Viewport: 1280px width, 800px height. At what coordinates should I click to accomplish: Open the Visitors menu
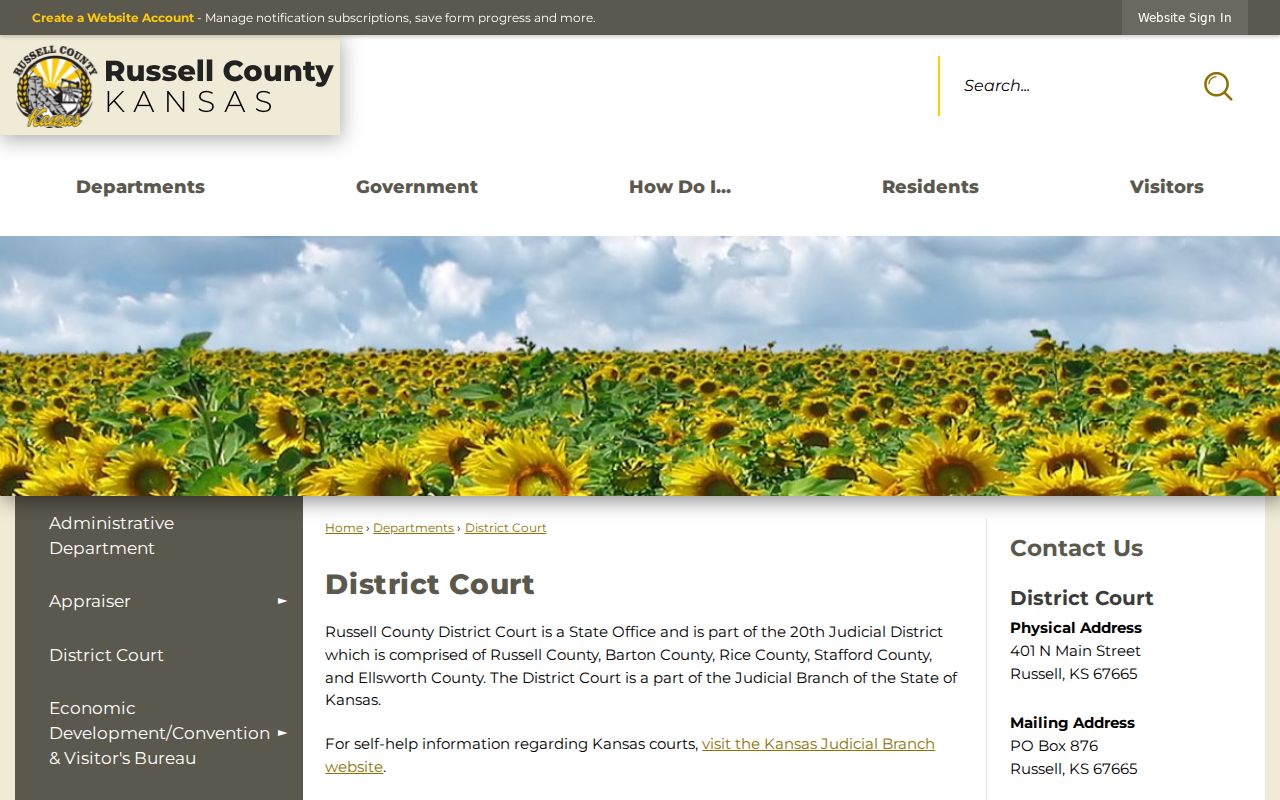pyautogui.click(x=1167, y=187)
